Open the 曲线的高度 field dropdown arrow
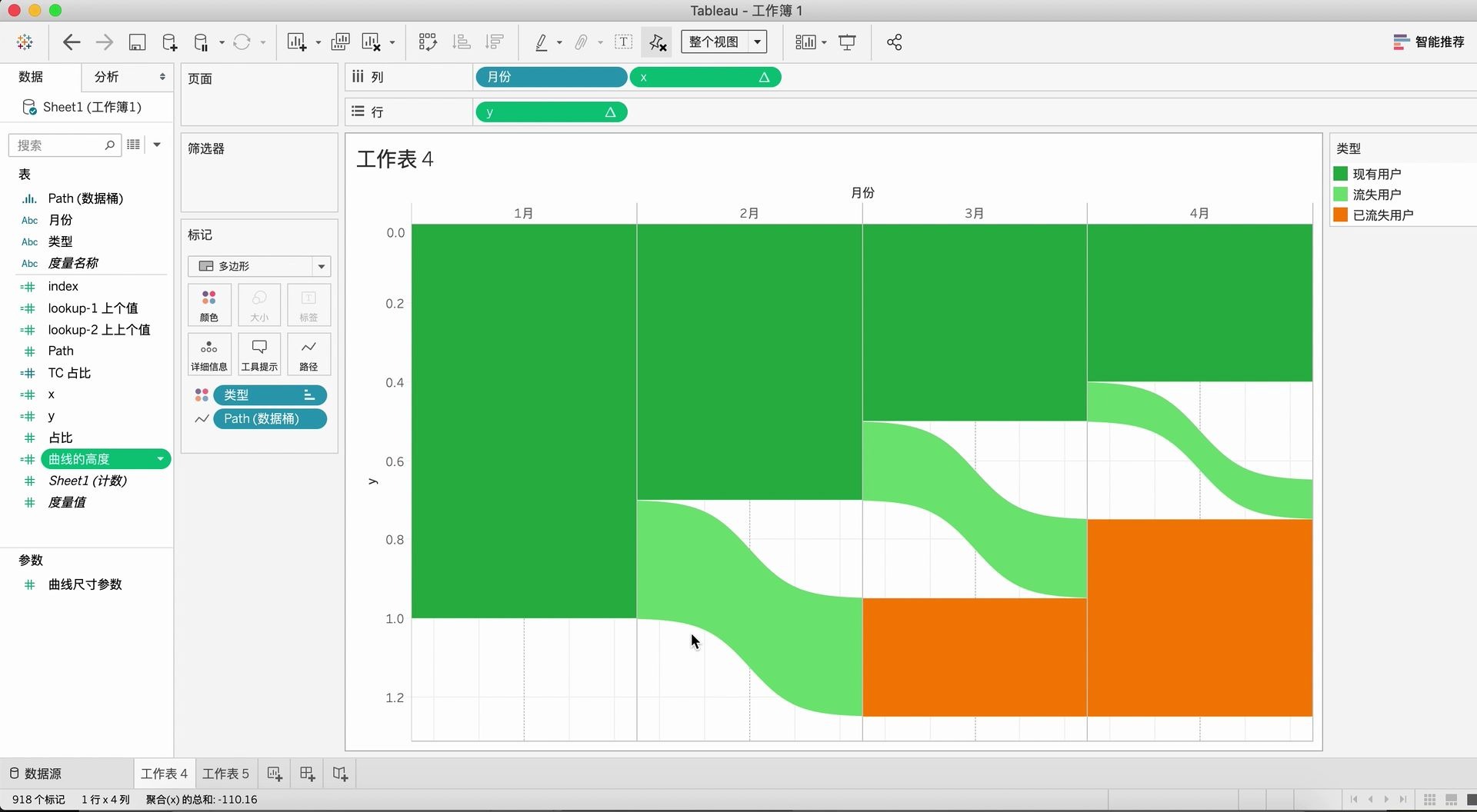The height and width of the screenshot is (812, 1477). tap(161, 459)
